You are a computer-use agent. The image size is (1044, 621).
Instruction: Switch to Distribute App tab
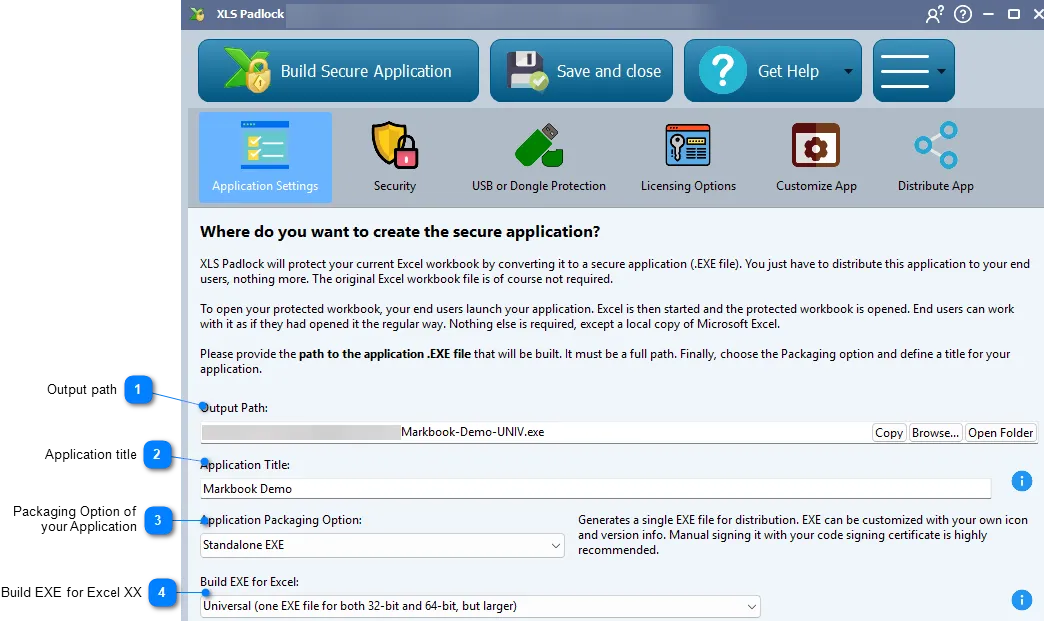click(x=935, y=157)
